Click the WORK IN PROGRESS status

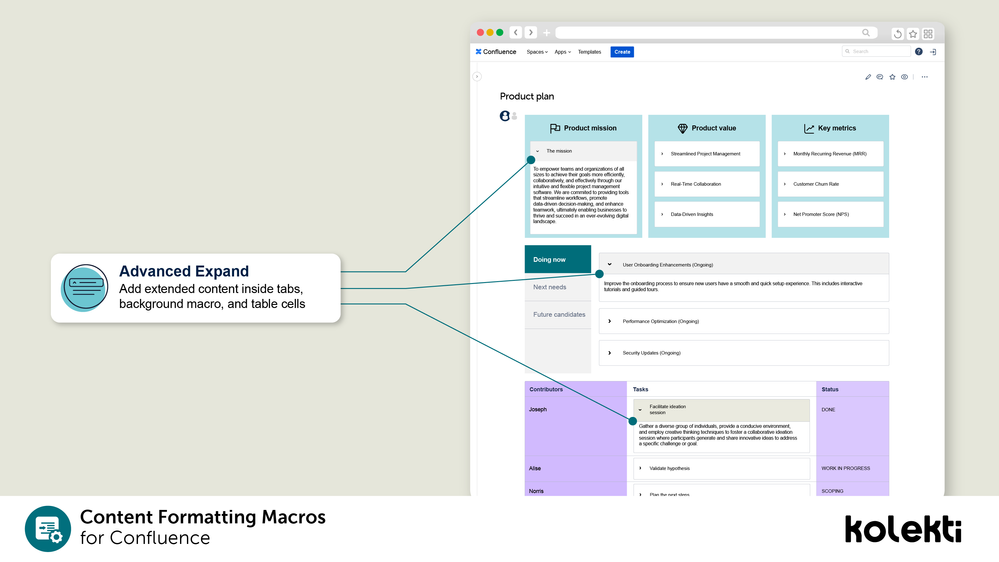click(x=852, y=468)
